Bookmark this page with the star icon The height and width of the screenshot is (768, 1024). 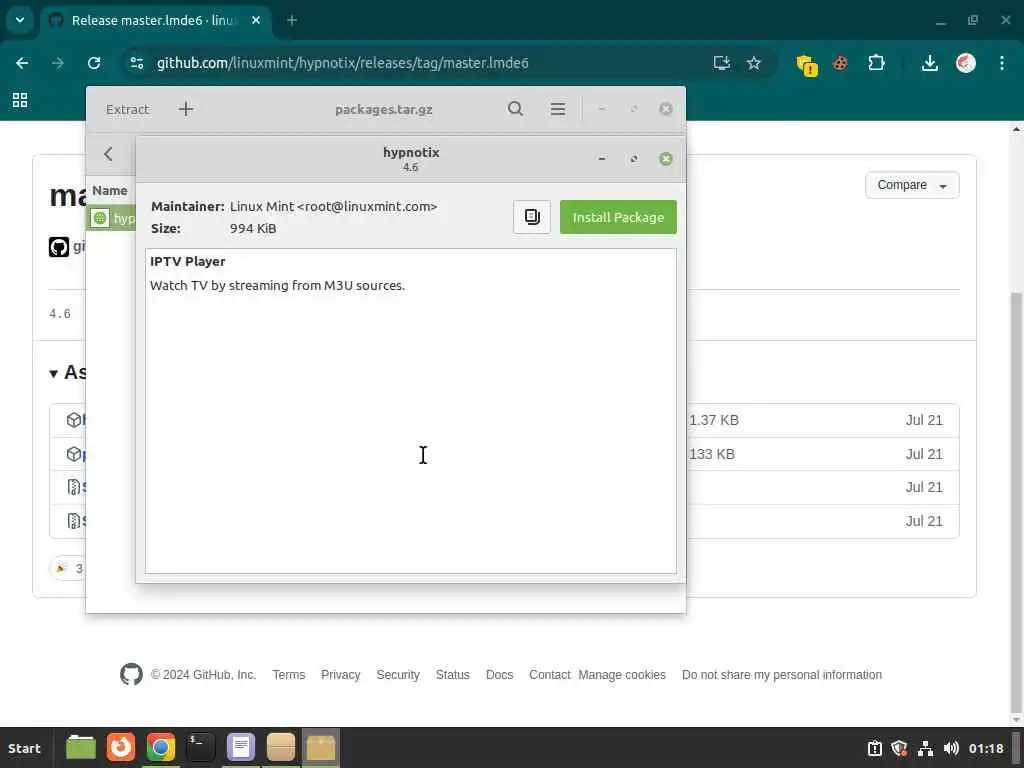754,63
